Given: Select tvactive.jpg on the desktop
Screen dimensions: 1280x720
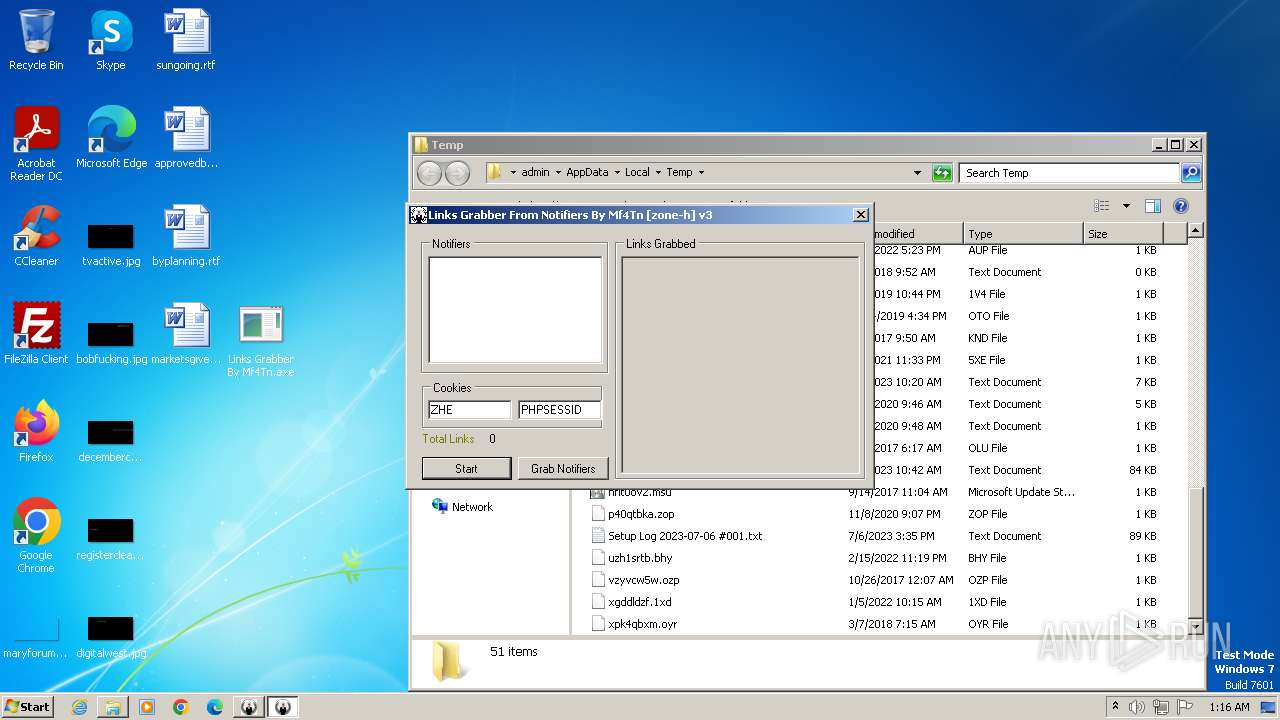Looking at the screenshot, I should (111, 245).
